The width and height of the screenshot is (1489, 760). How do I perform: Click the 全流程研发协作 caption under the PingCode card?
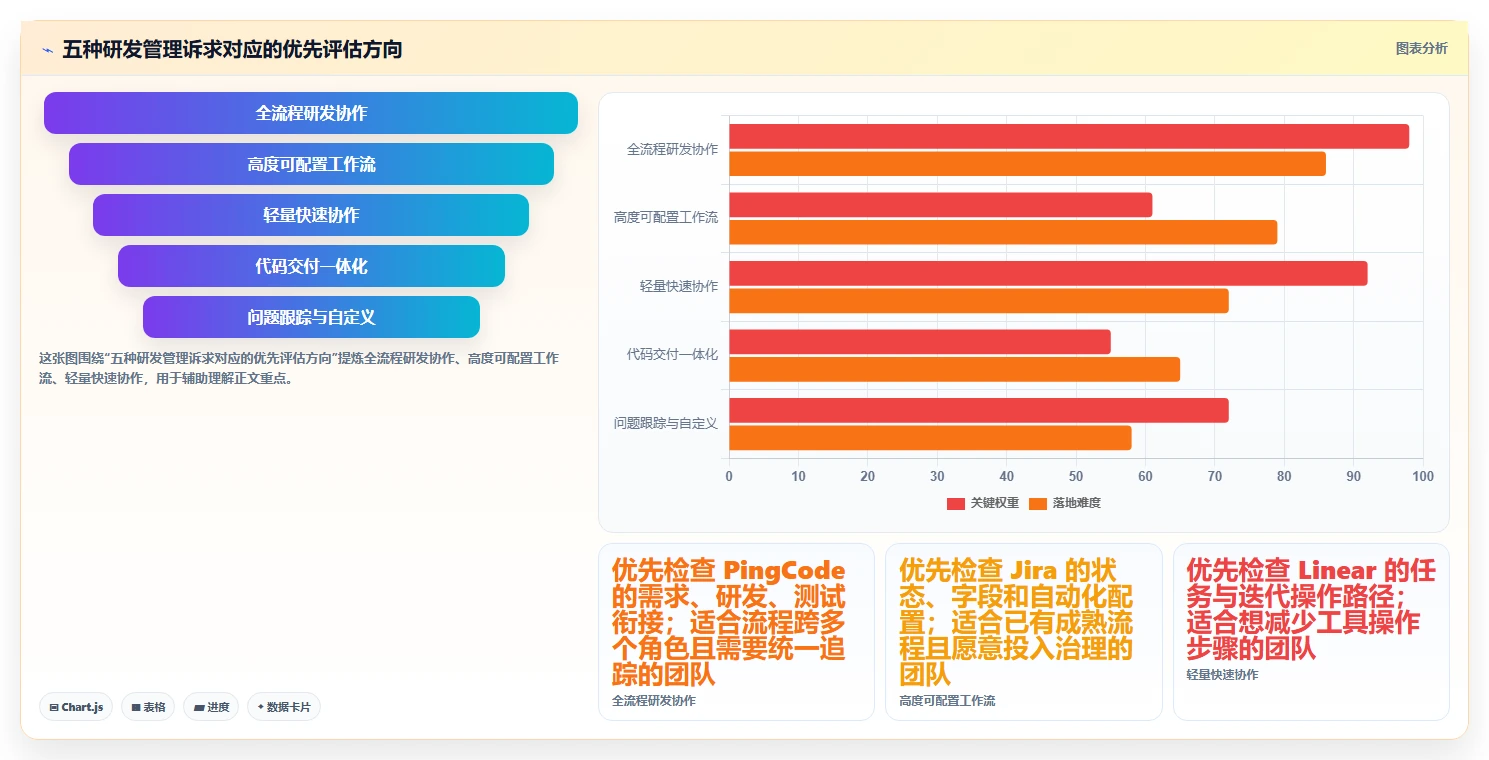[x=653, y=701]
